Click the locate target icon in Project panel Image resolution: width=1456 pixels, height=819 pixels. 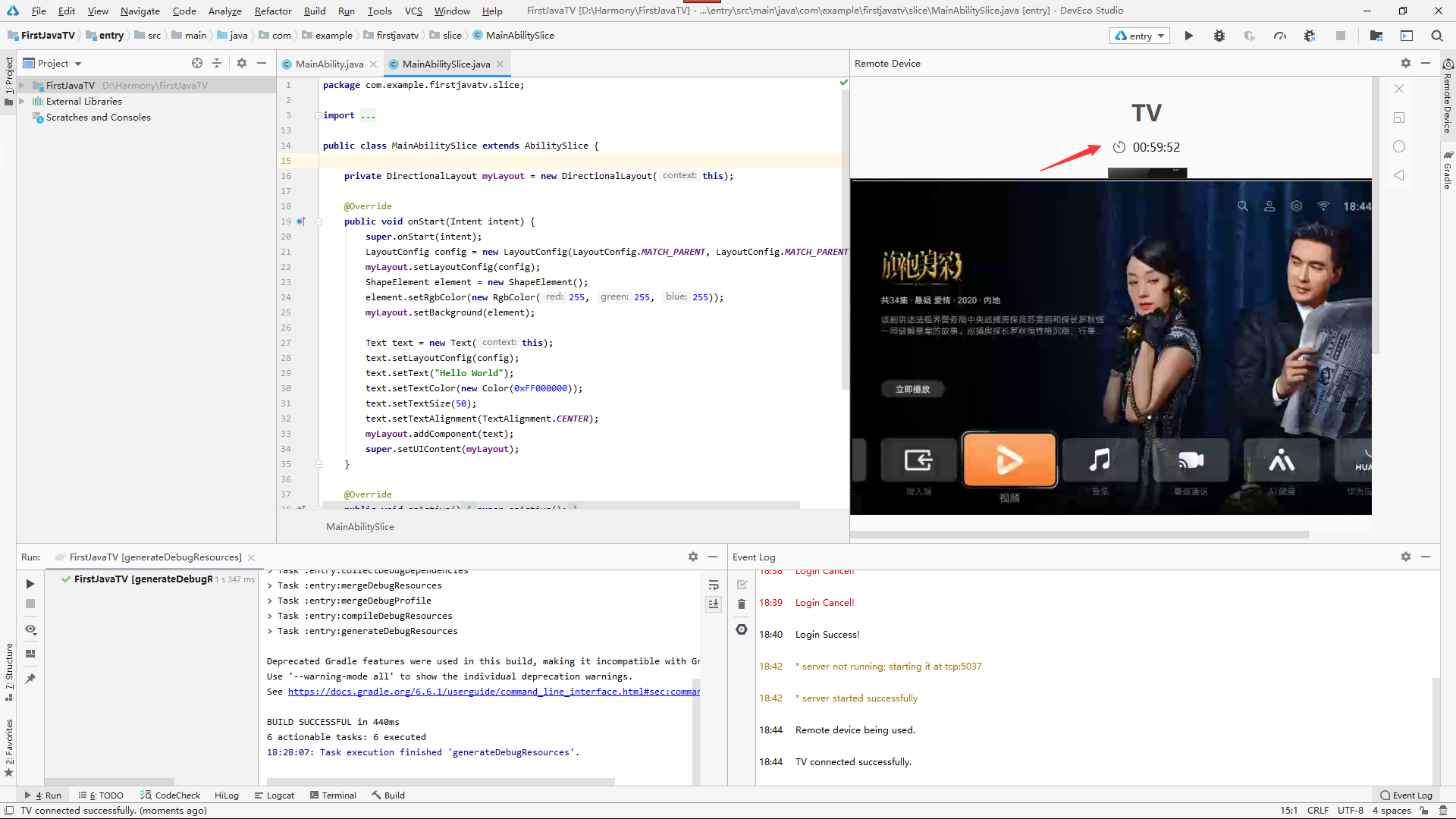coord(197,63)
